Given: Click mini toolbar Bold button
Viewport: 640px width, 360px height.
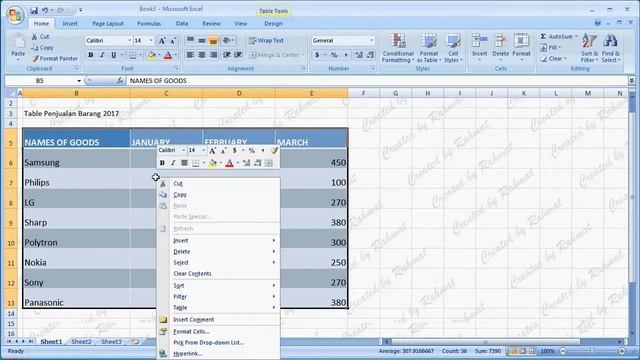Looking at the screenshot, I should tap(162, 163).
